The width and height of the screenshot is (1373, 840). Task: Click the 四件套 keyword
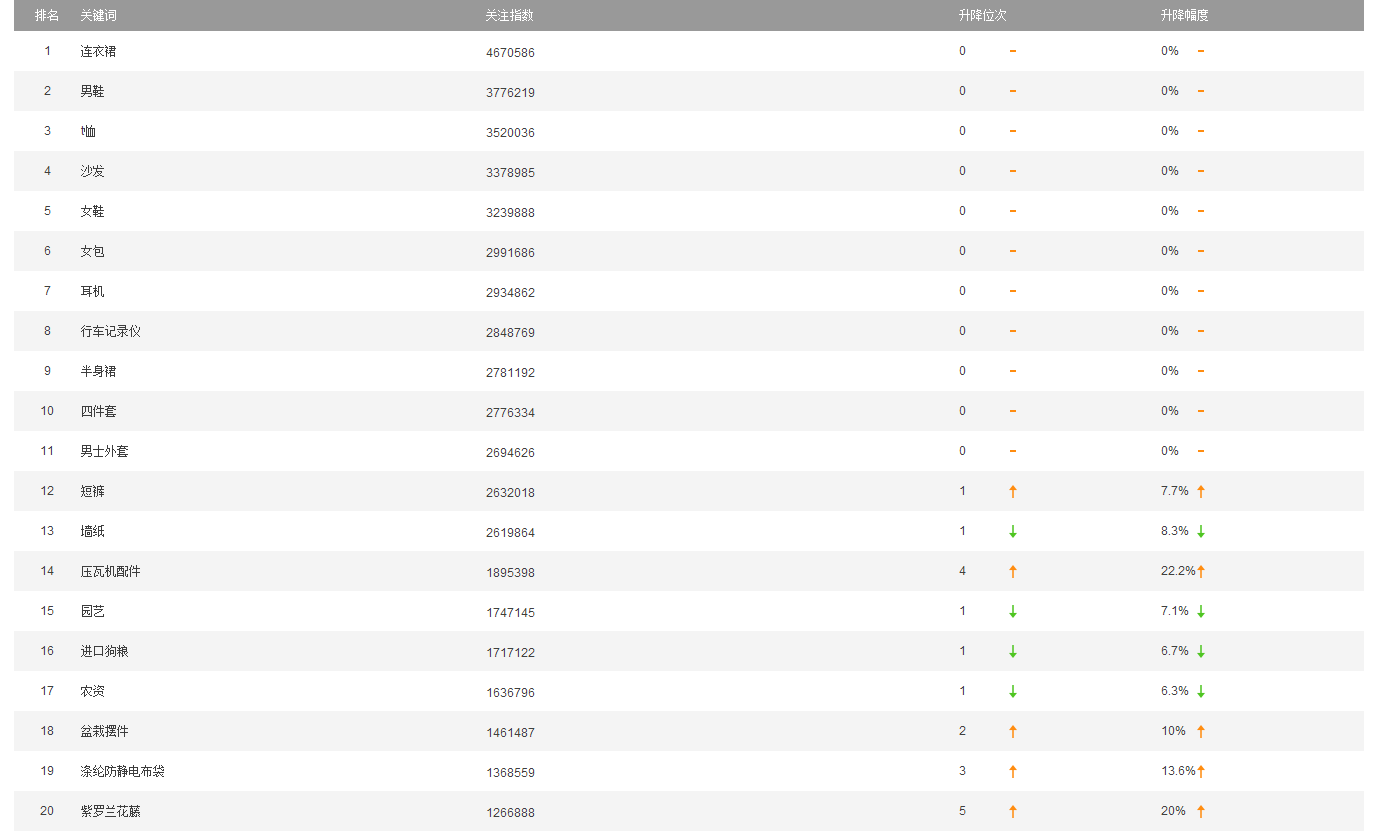[x=98, y=411]
